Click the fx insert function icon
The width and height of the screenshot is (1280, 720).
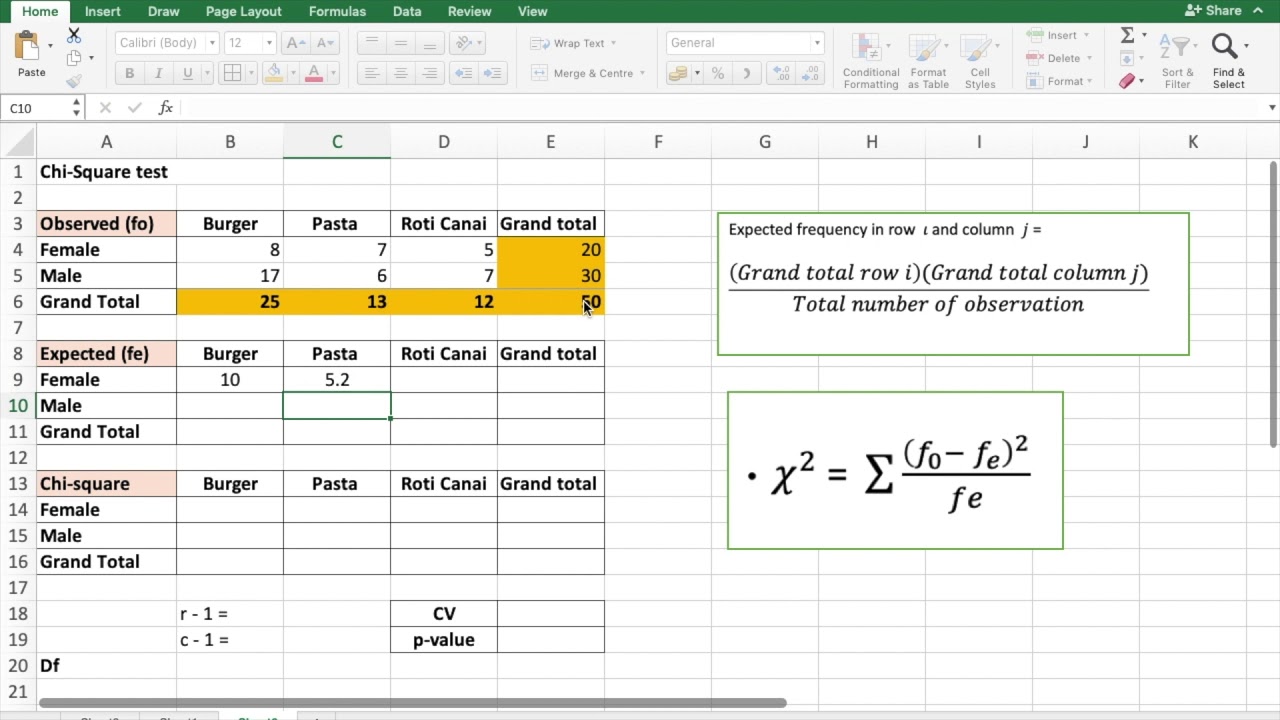[166, 108]
